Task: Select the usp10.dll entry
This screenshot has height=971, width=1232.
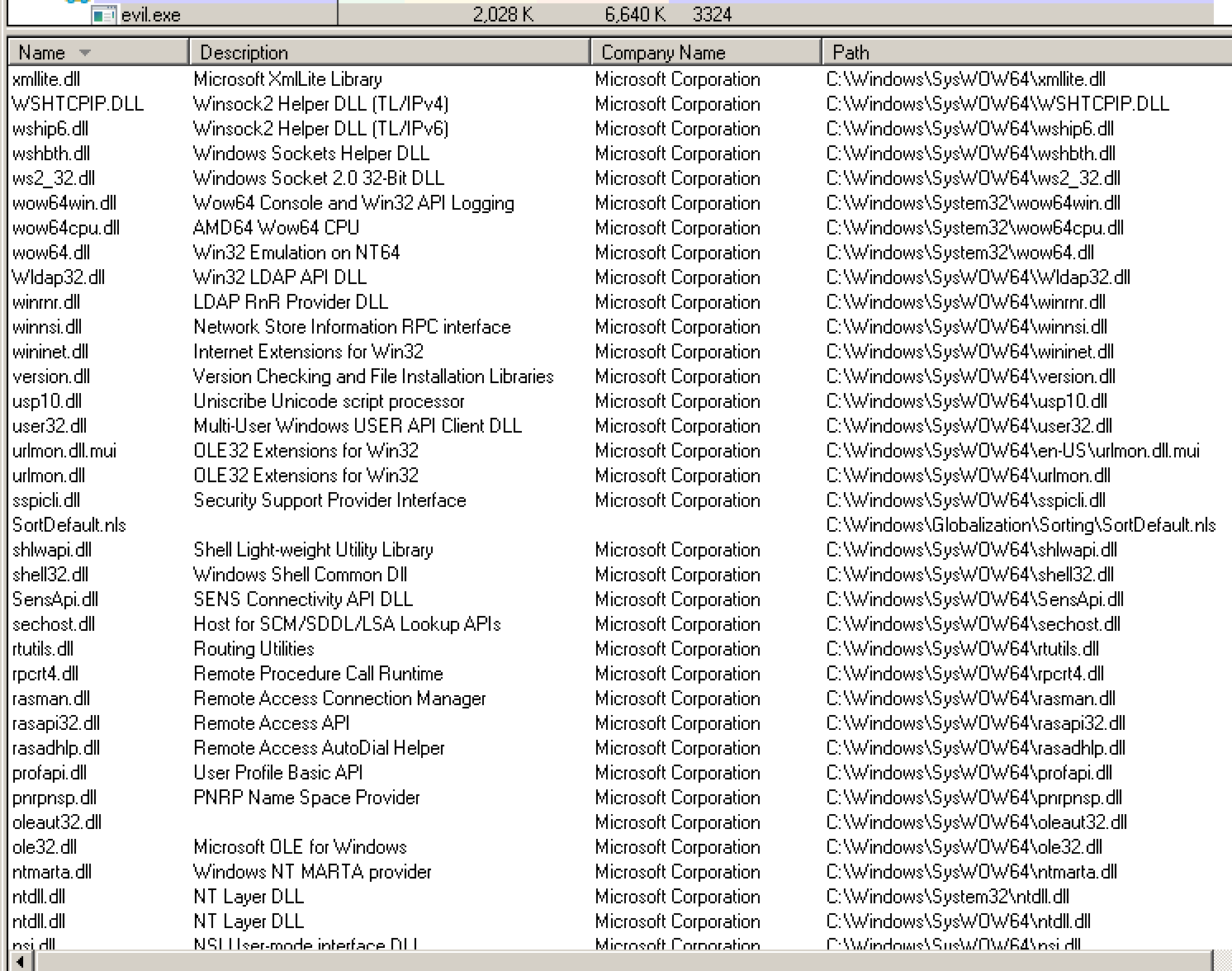Action: tap(47, 401)
